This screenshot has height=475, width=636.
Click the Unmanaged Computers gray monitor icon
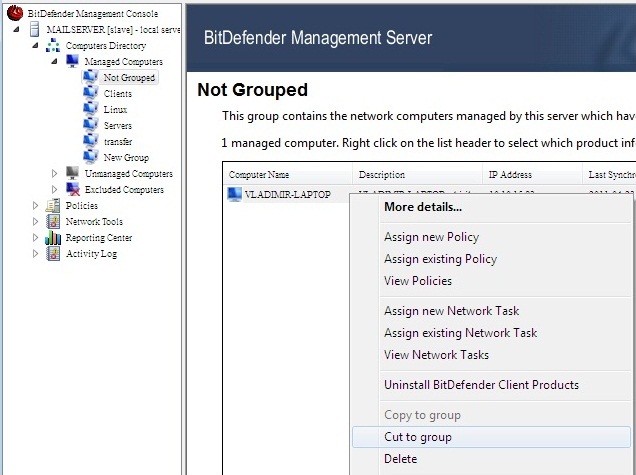(72, 173)
